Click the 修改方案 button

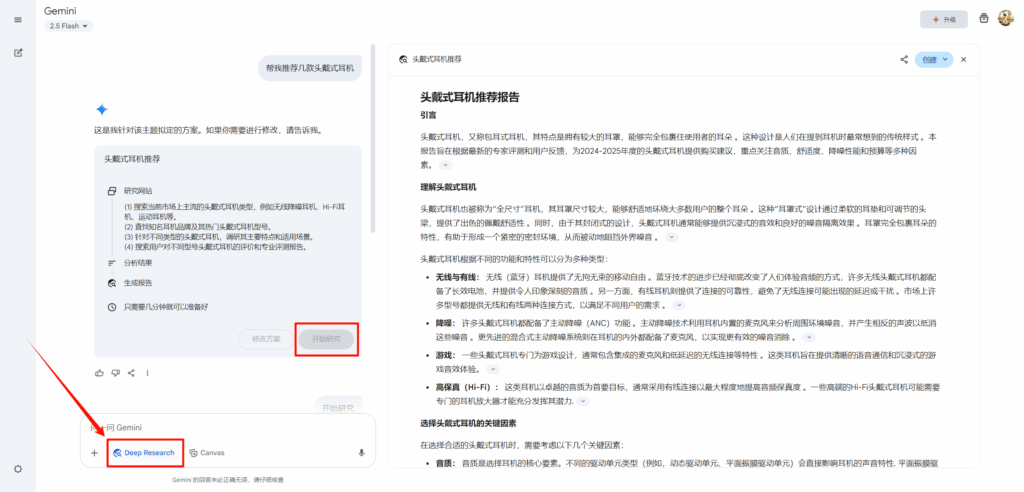pos(267,339)
